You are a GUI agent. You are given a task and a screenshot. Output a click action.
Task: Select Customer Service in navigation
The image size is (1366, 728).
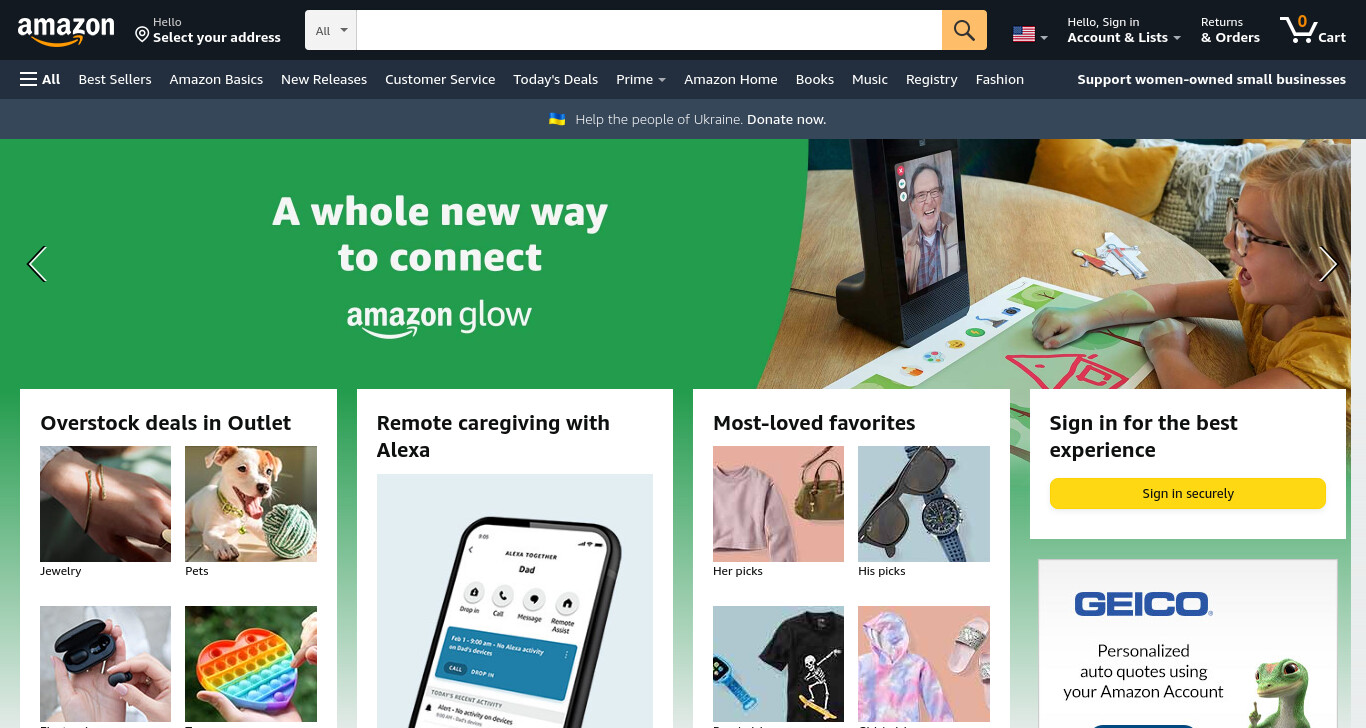click(x=440, y=79)
